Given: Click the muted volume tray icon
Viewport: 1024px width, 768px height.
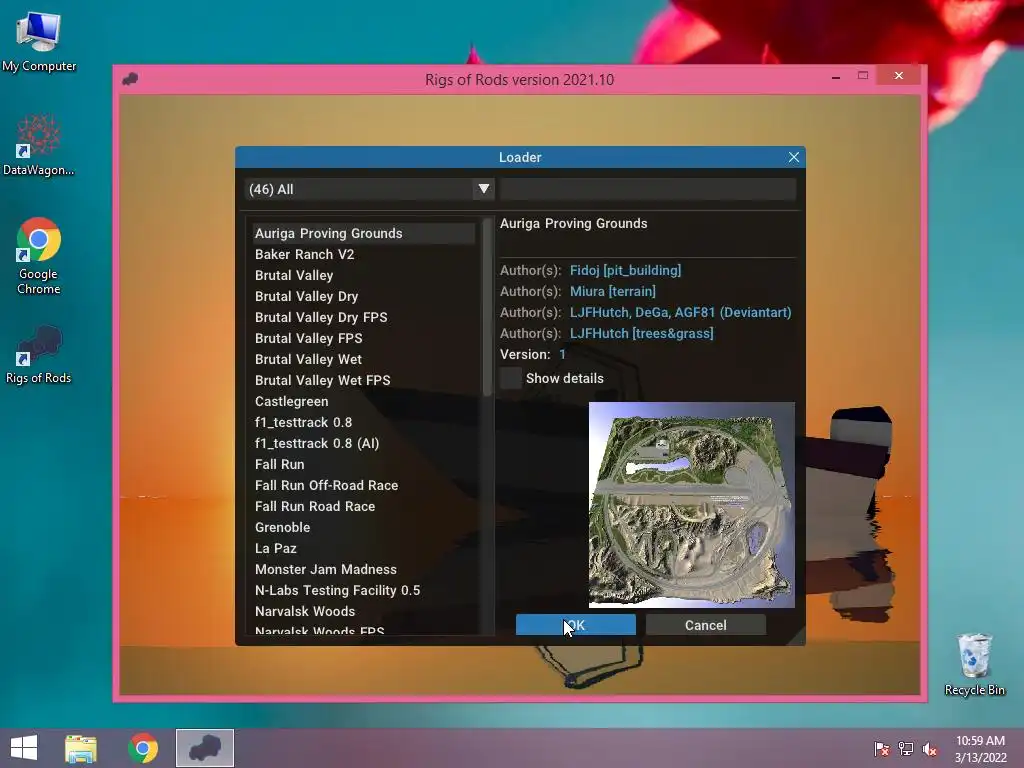Looking at the screenshot, I should [930, 748].
